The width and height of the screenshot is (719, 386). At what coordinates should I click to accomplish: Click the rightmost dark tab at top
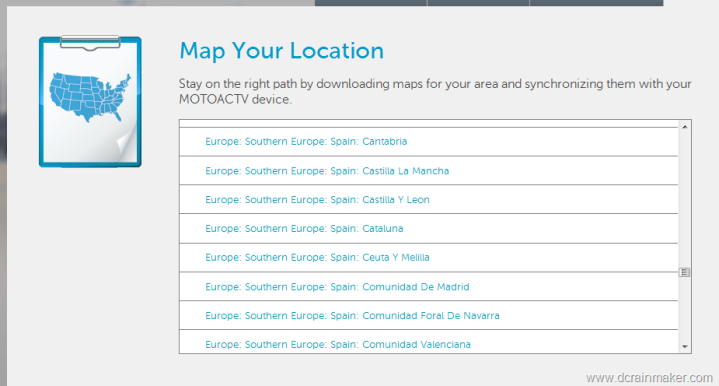[x=597, y=3]
